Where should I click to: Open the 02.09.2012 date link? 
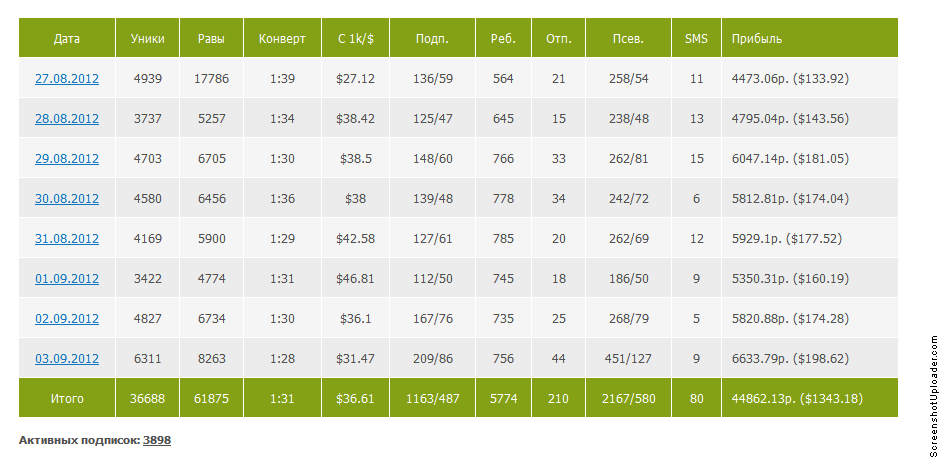[x=67, y=318]
